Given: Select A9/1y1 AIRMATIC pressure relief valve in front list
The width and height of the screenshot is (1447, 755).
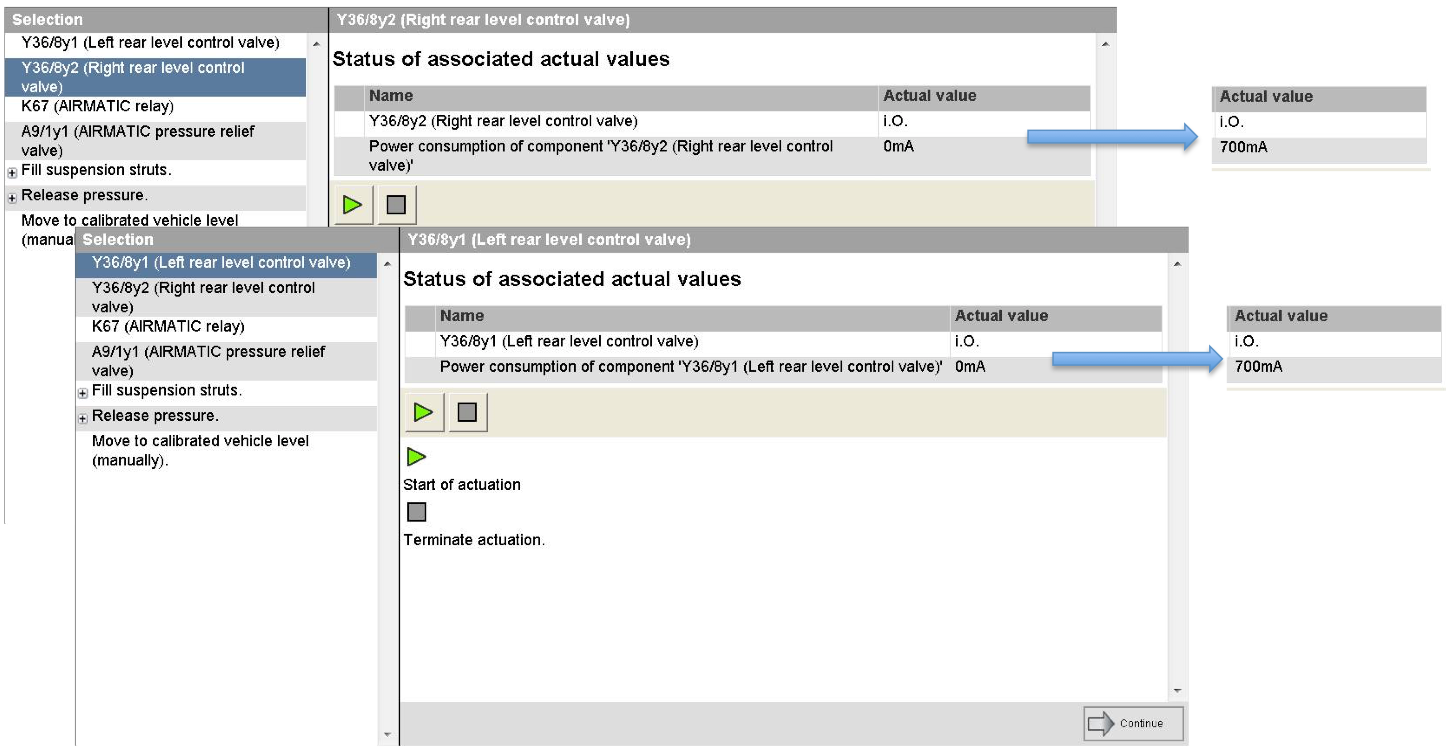Looking at the screenshot, I should (x=227, y=361).
